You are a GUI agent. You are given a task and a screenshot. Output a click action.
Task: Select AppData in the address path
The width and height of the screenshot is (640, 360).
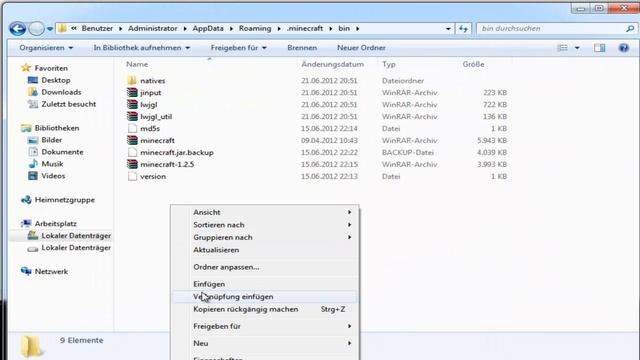pyautogui.click(x=208, y=29)
